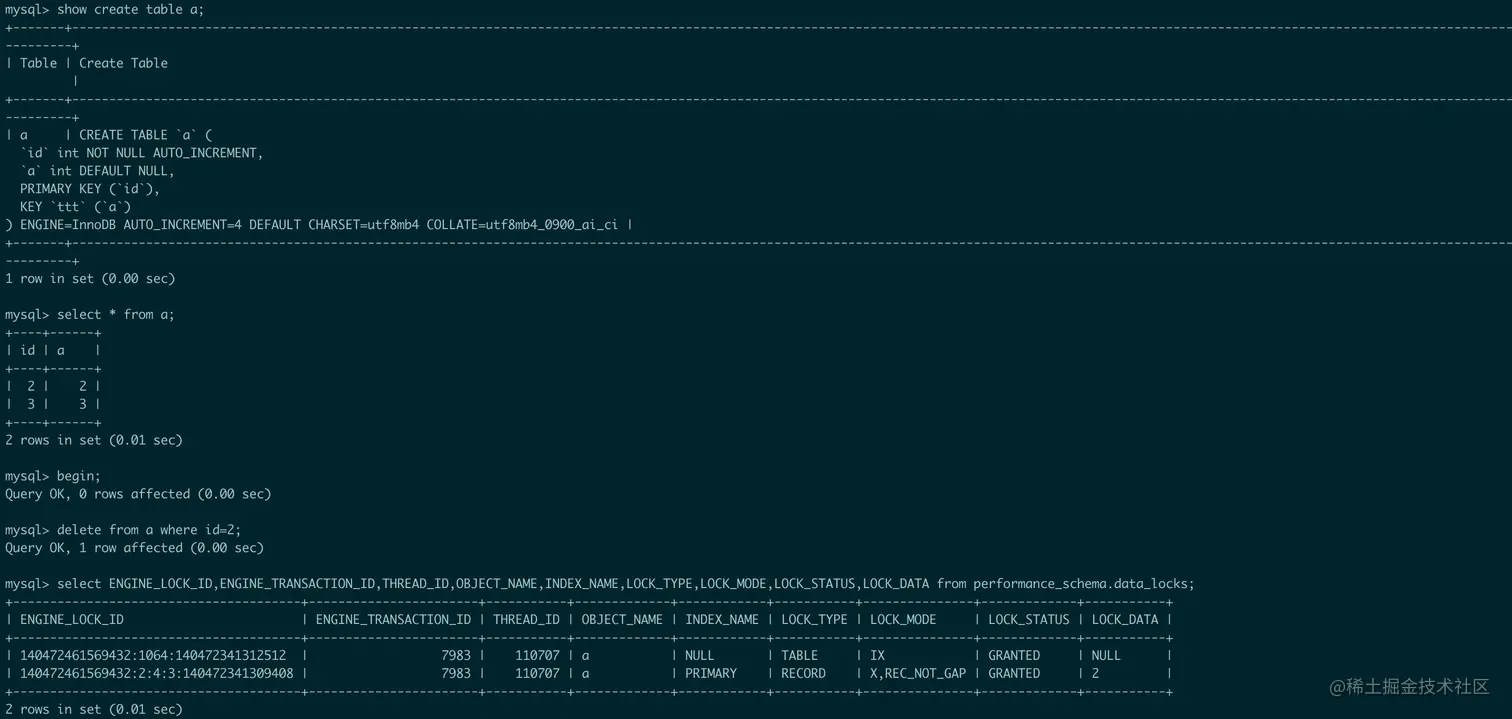Click the 'KEY `ttt` (`a`)' line

[x=75, y=207]
